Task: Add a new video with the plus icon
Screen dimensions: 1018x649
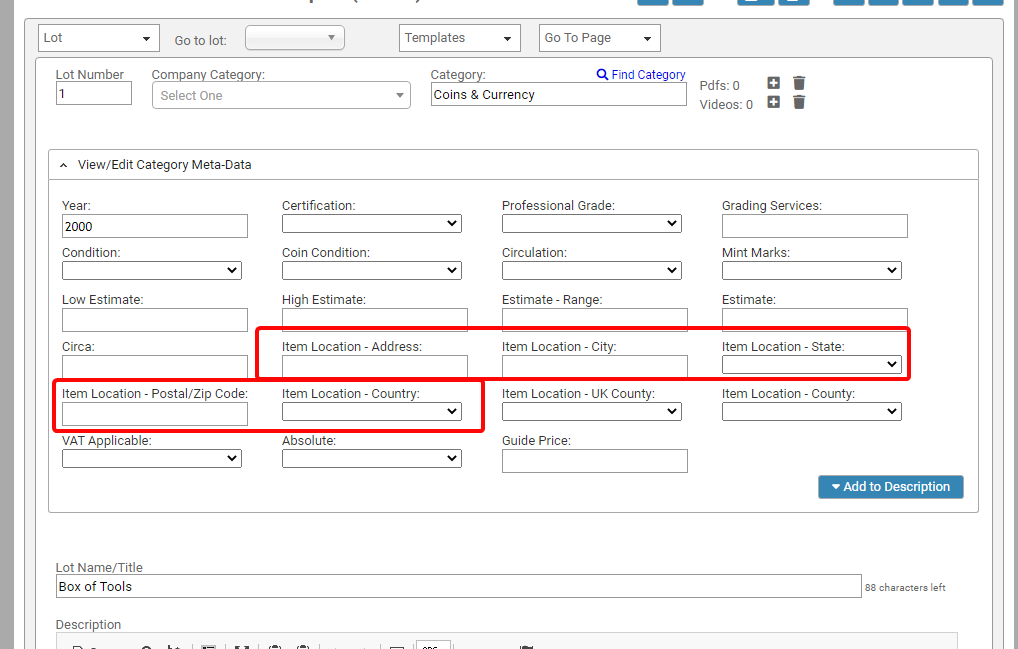Action: (x=773, y=102)
